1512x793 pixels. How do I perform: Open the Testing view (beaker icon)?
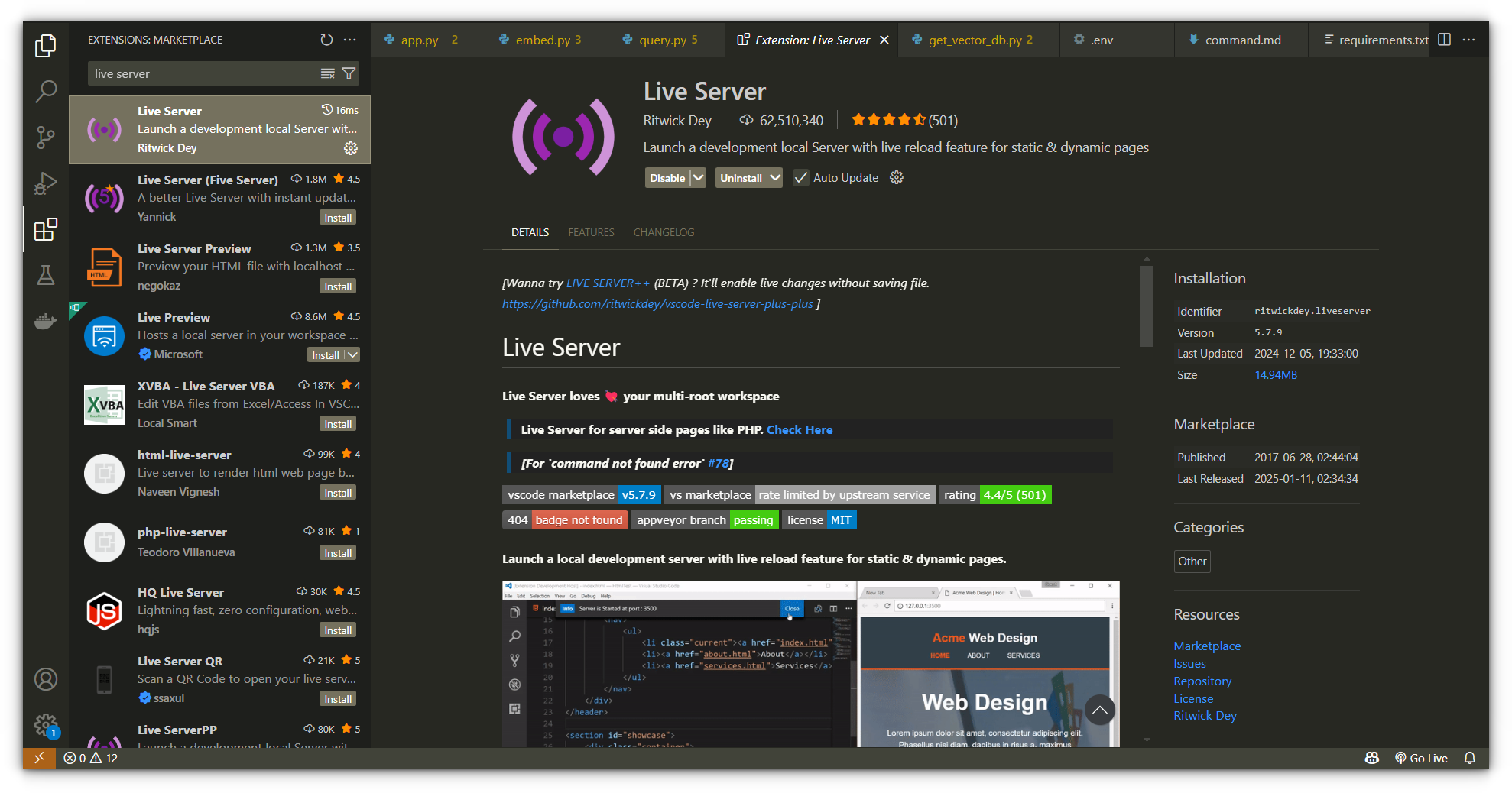46,275
